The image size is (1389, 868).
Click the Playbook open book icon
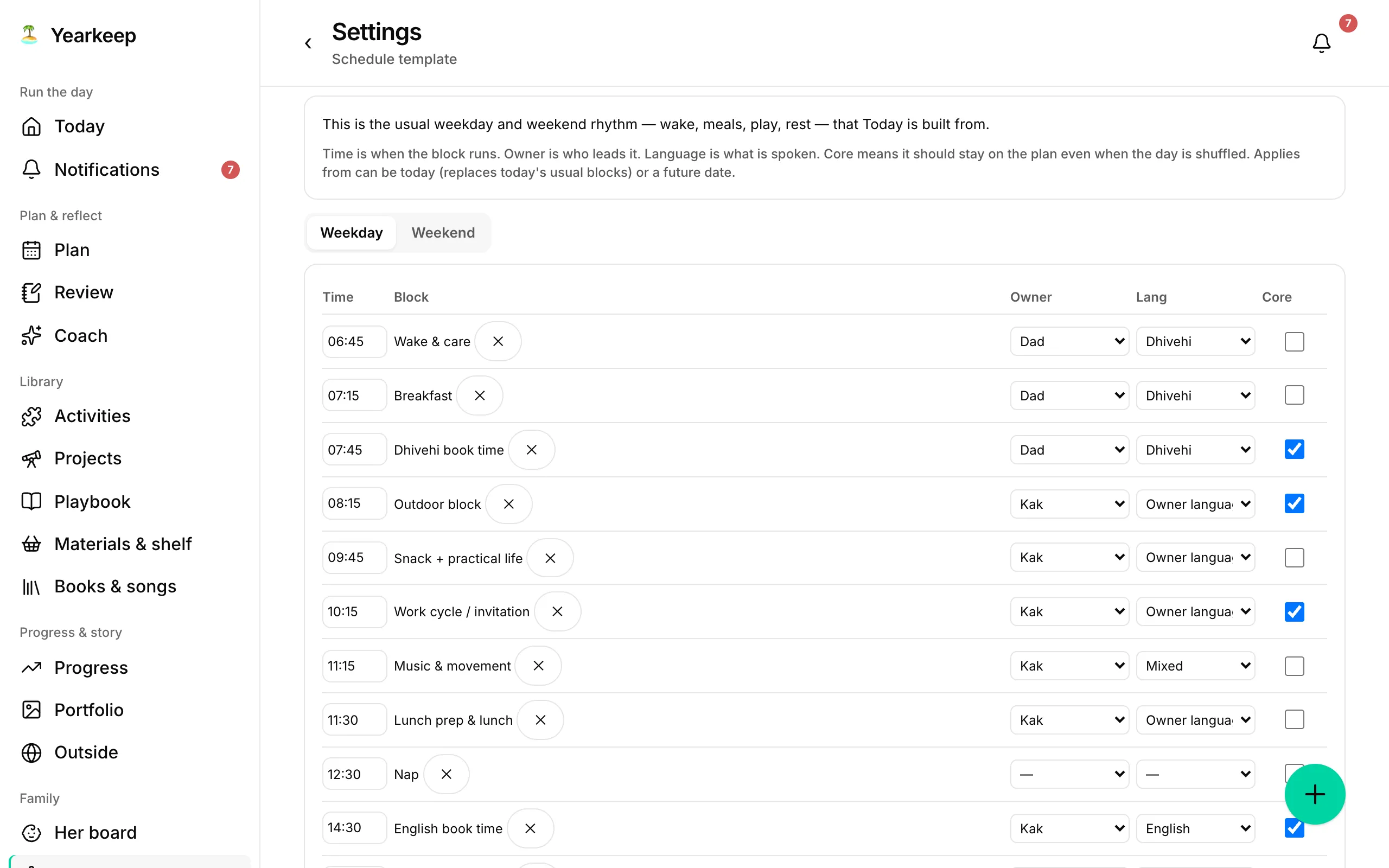pyautogui.click(x=31, y=501)
